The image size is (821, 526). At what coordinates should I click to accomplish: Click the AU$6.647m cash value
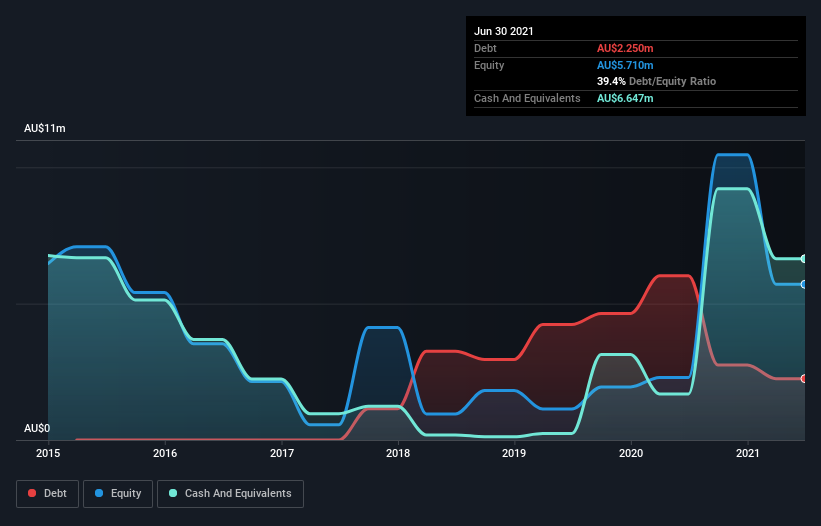pyautogui.click(x=625, y=98)
